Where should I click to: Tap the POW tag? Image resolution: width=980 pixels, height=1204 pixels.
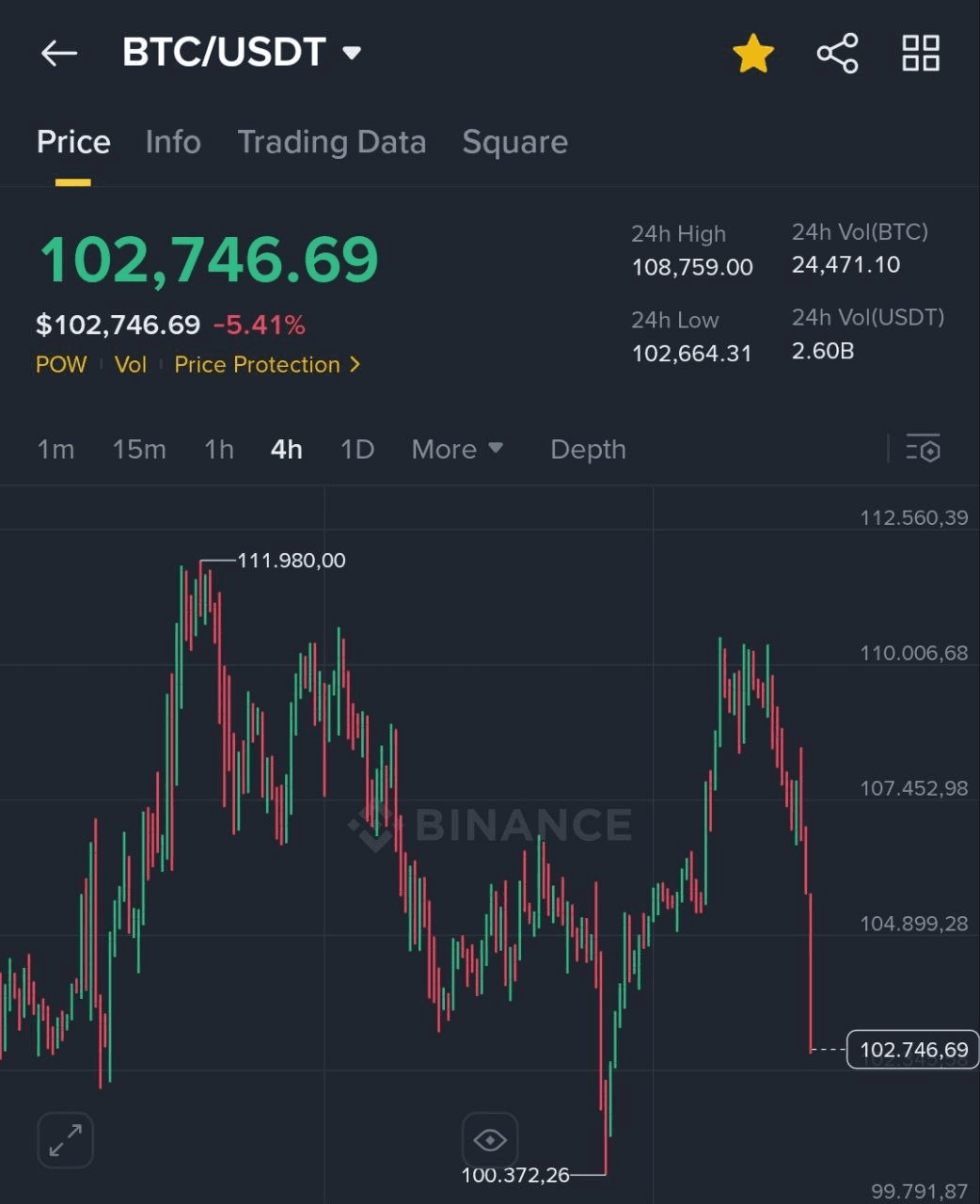click(x=61, y=365)
